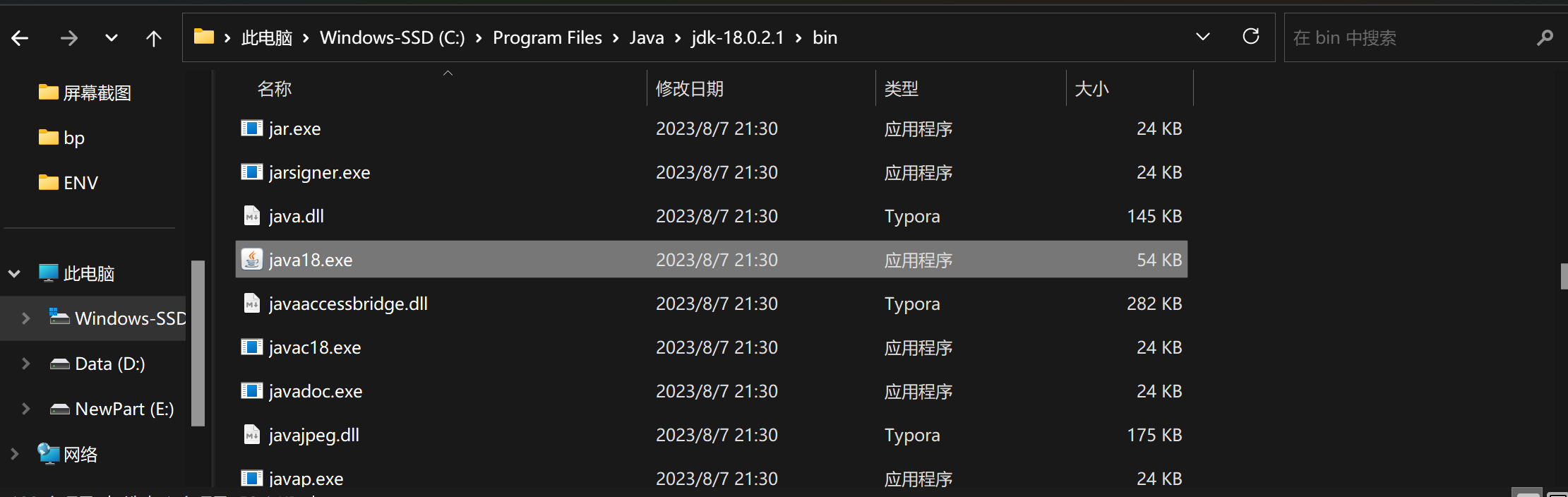Go up one folder level
The width and height of the screenshot is (1568, 497).
pyautogui.click(x=153, y=38)
